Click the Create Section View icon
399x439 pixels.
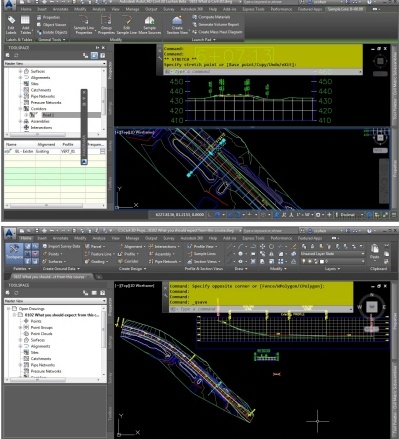tap(177, 25)
